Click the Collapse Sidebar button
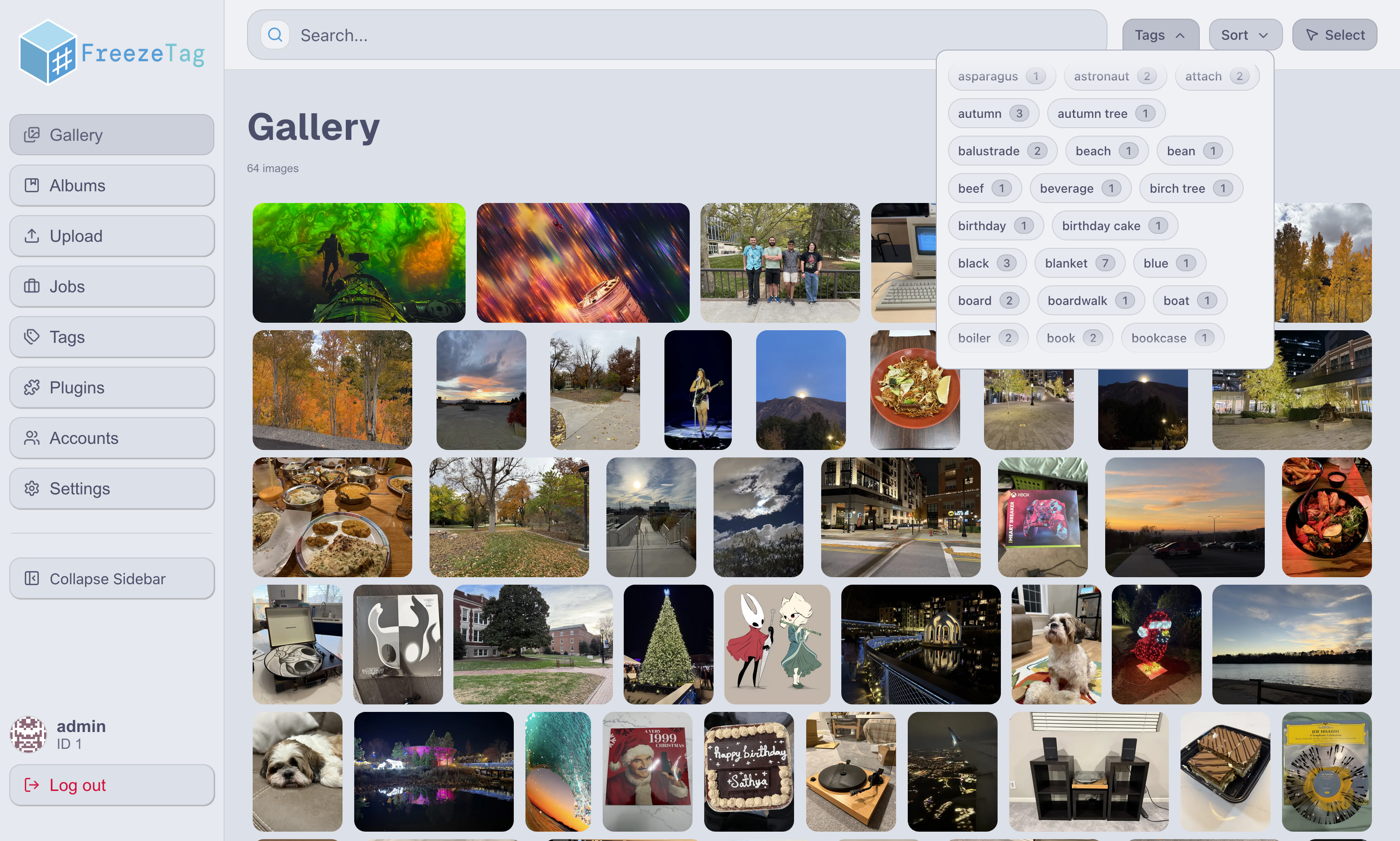The height and width of the screenshot is (841, 1400). [x=112, y=578]
